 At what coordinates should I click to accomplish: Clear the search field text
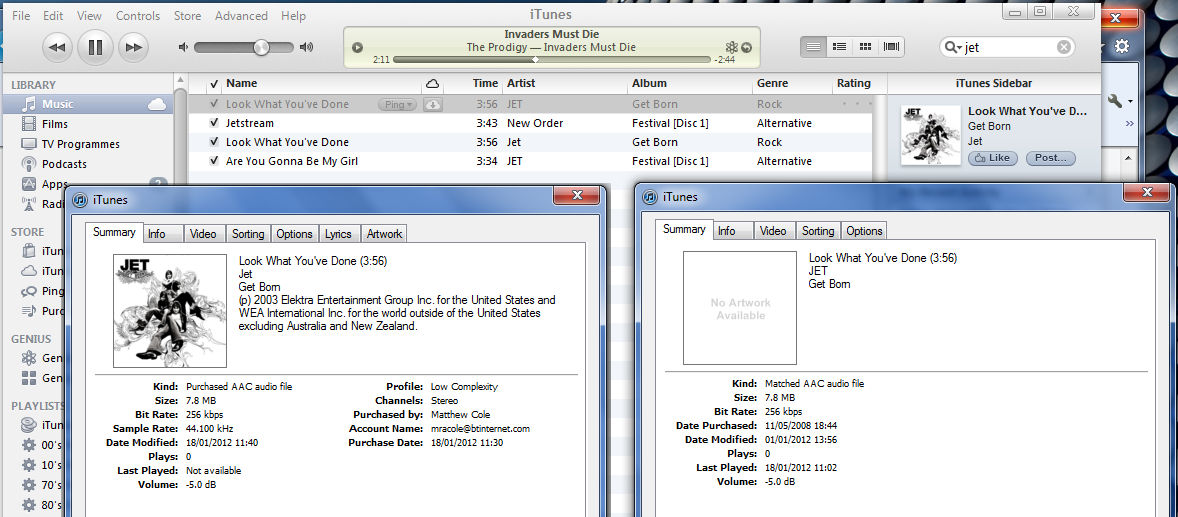(1064, 47)
